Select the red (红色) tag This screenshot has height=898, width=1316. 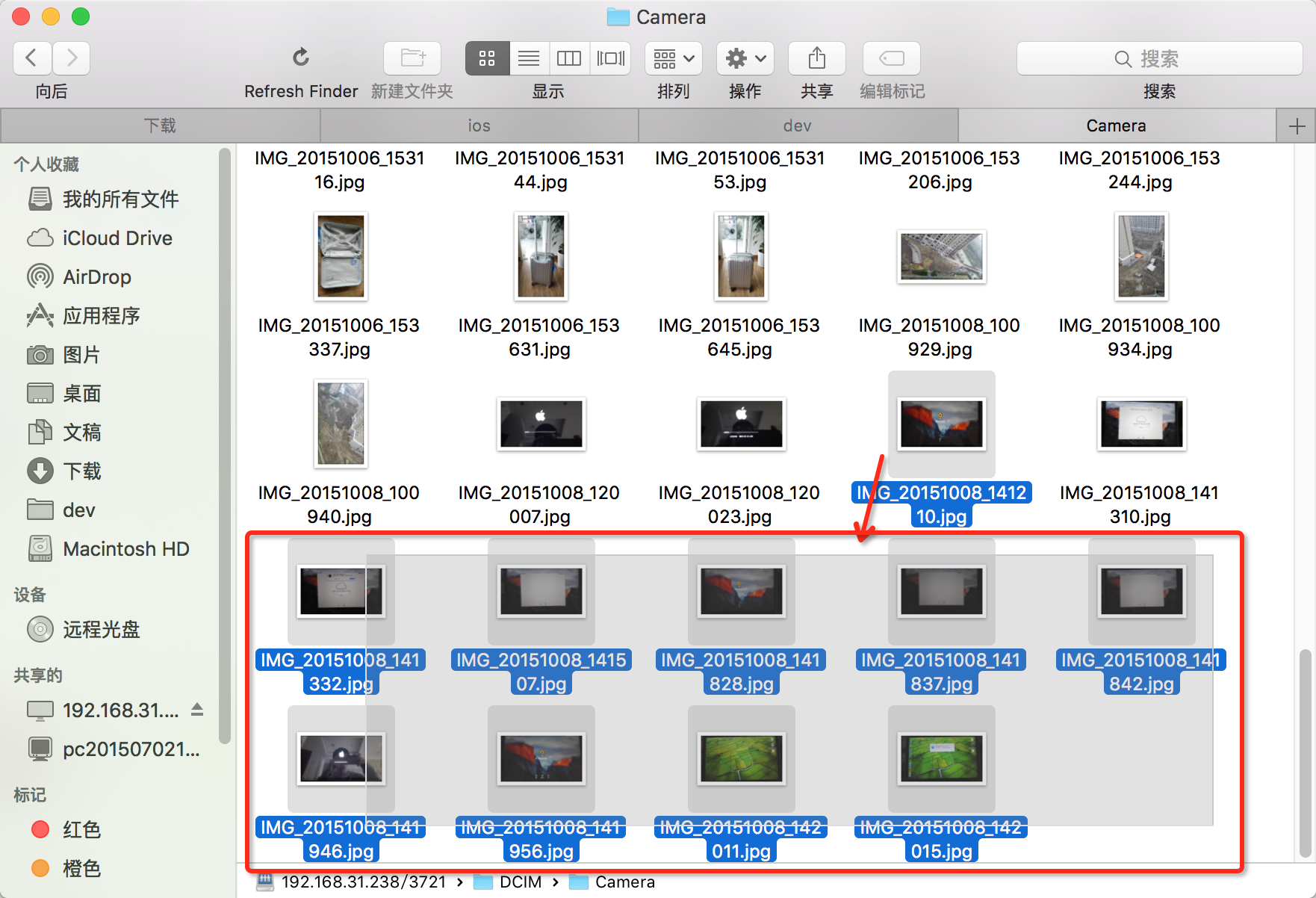66,830
